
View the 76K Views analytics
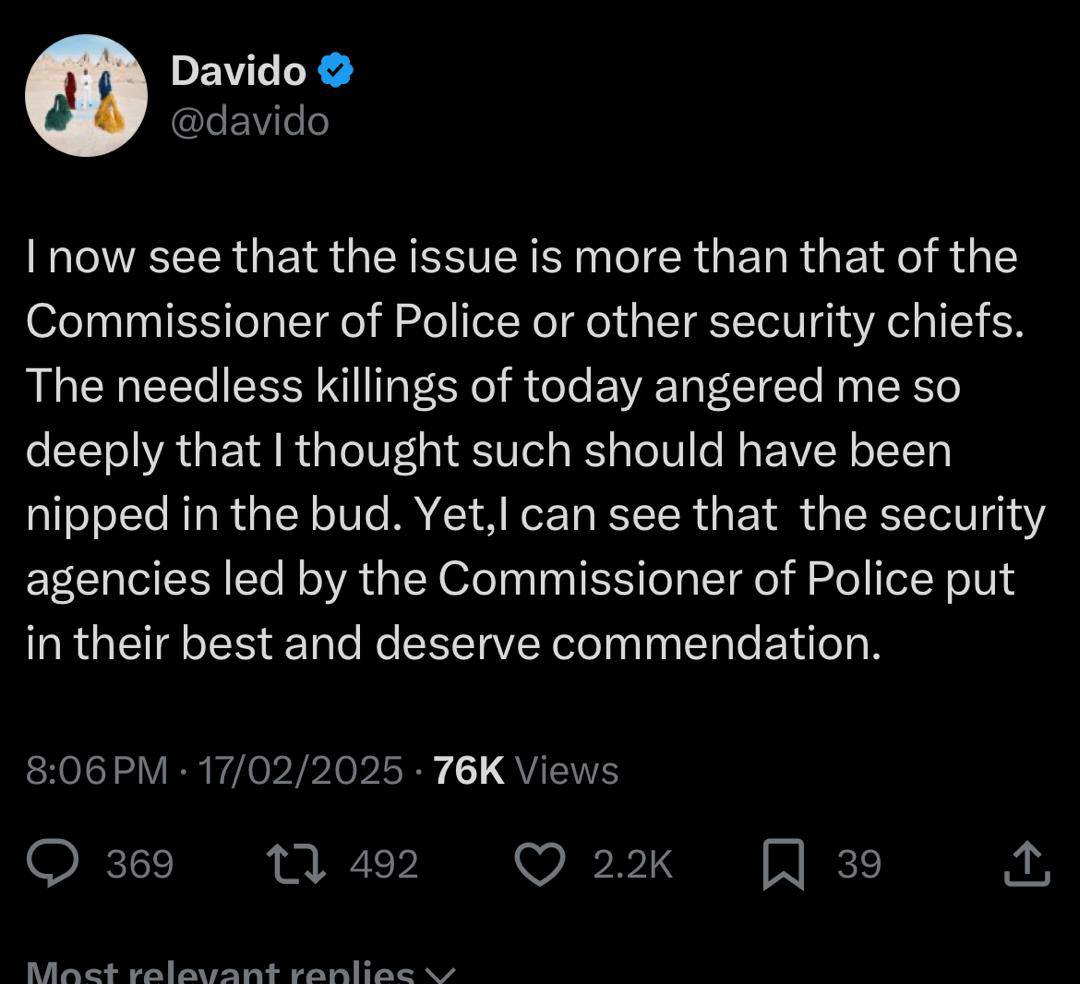tap(526, 770)
